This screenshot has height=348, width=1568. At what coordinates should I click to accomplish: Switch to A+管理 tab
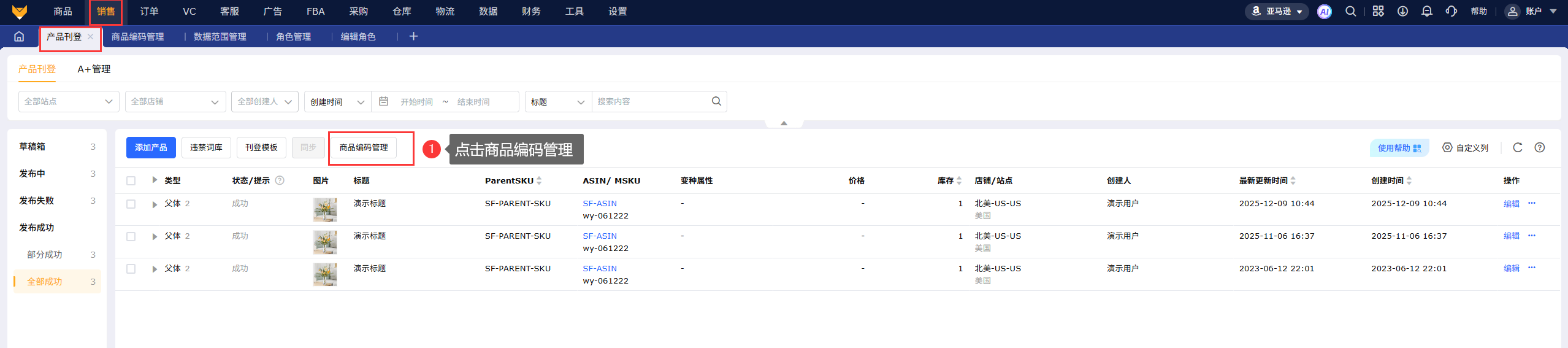[x=94, y=69]
